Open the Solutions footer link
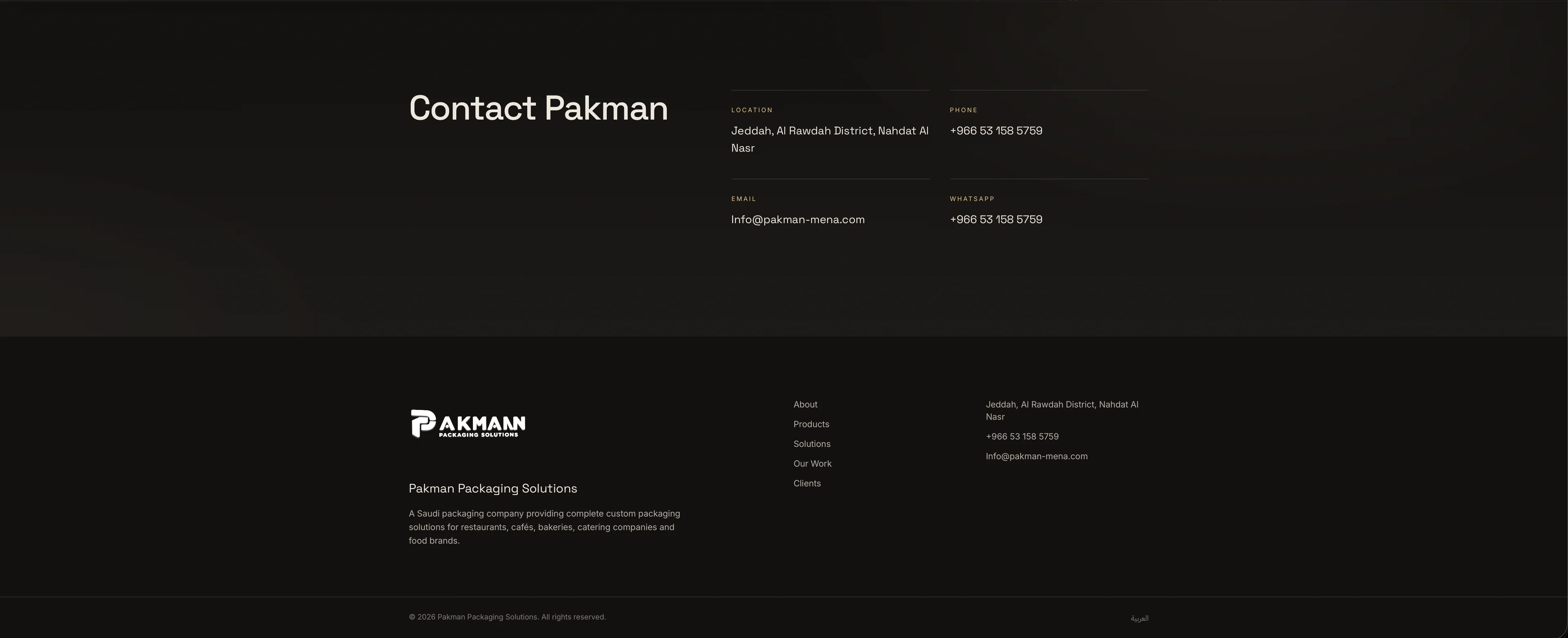 coord(811,444)
